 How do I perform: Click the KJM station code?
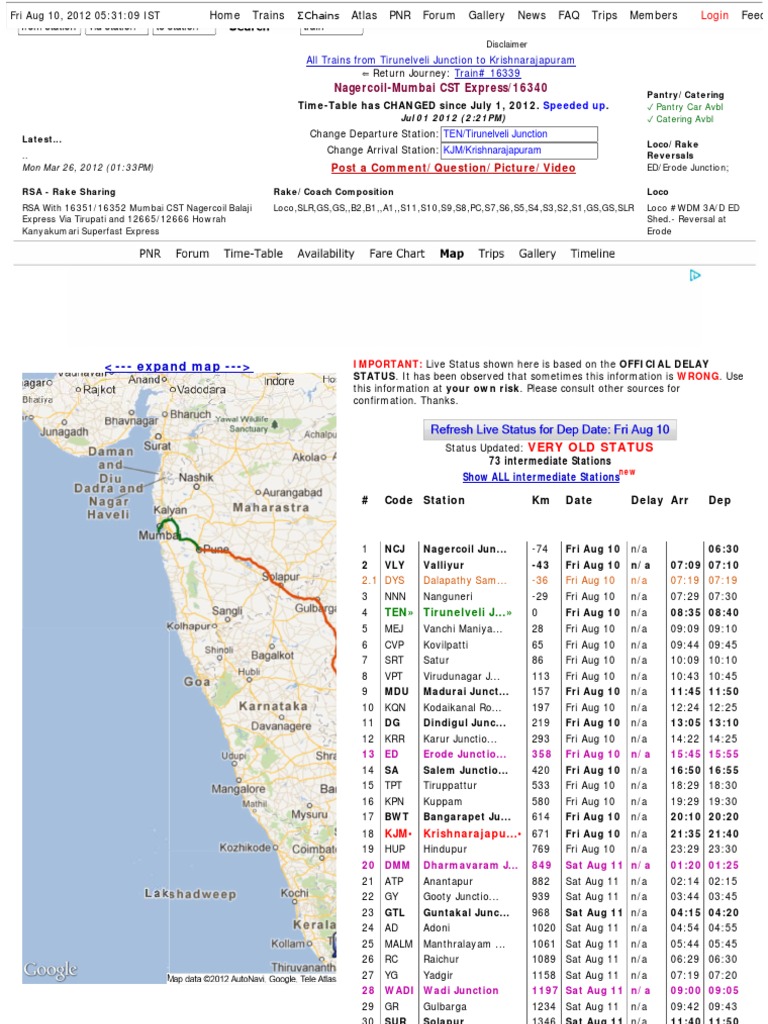[x=398, y=834]
